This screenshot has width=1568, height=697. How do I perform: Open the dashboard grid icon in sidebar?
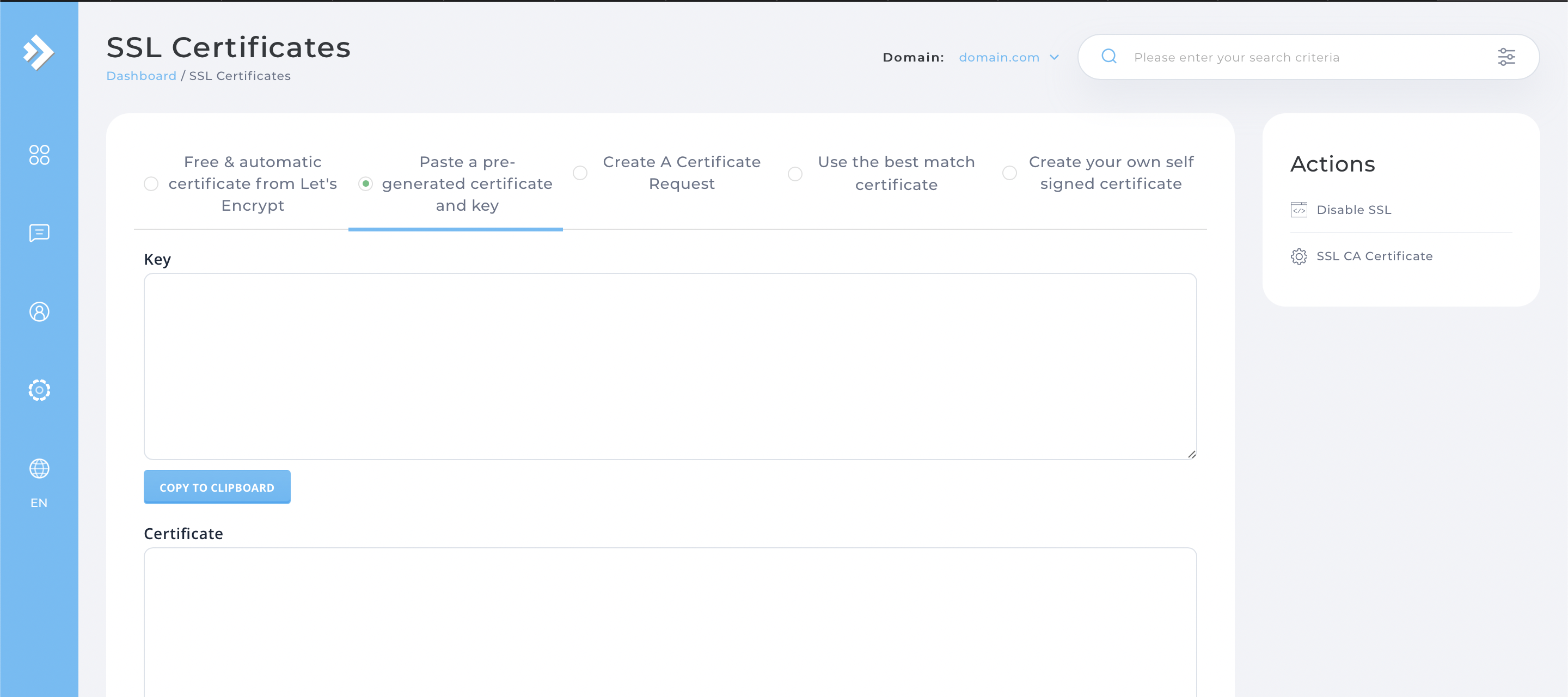coord(39,155)
